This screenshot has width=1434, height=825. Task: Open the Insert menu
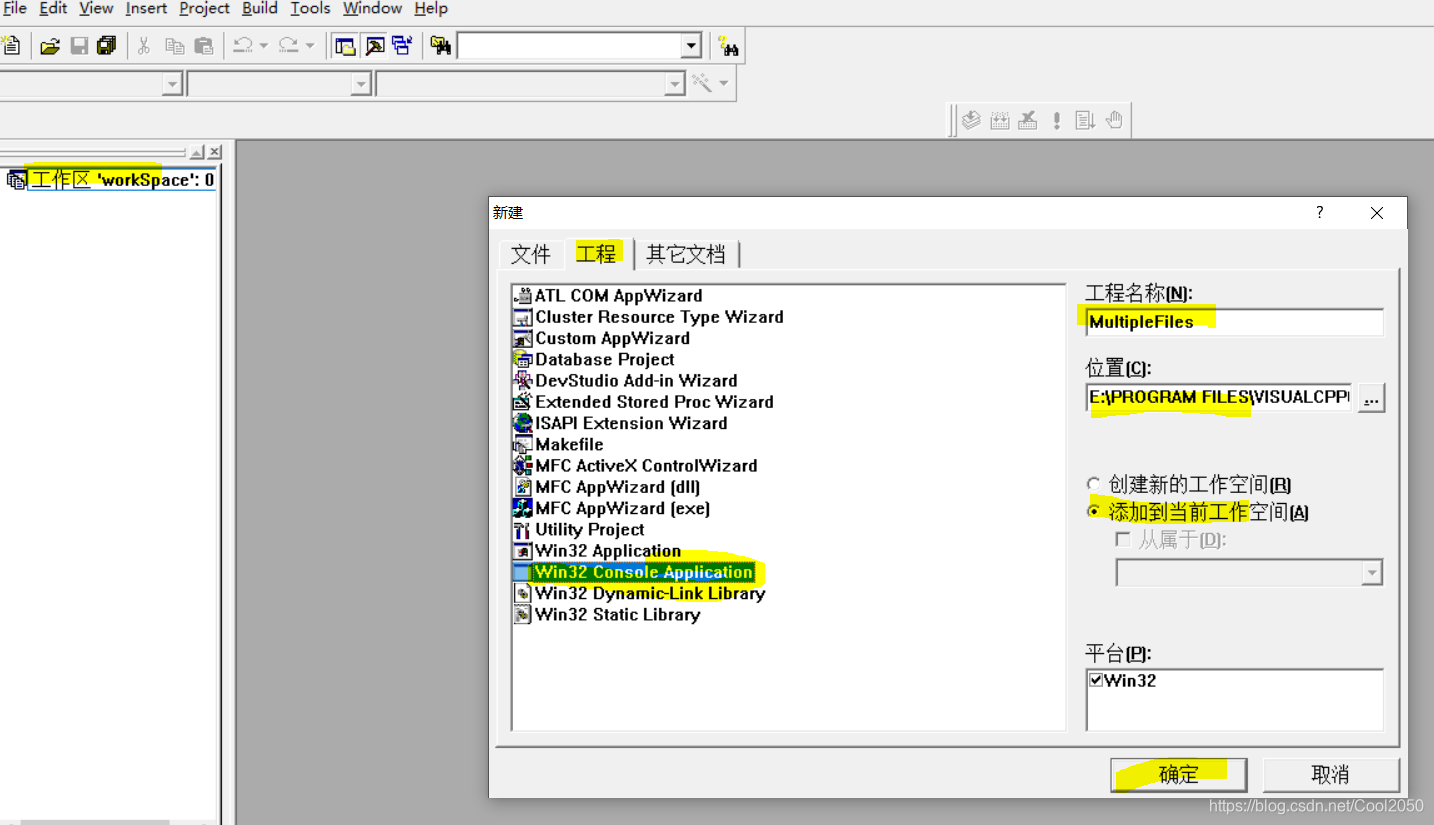click(x=146, y=9)
